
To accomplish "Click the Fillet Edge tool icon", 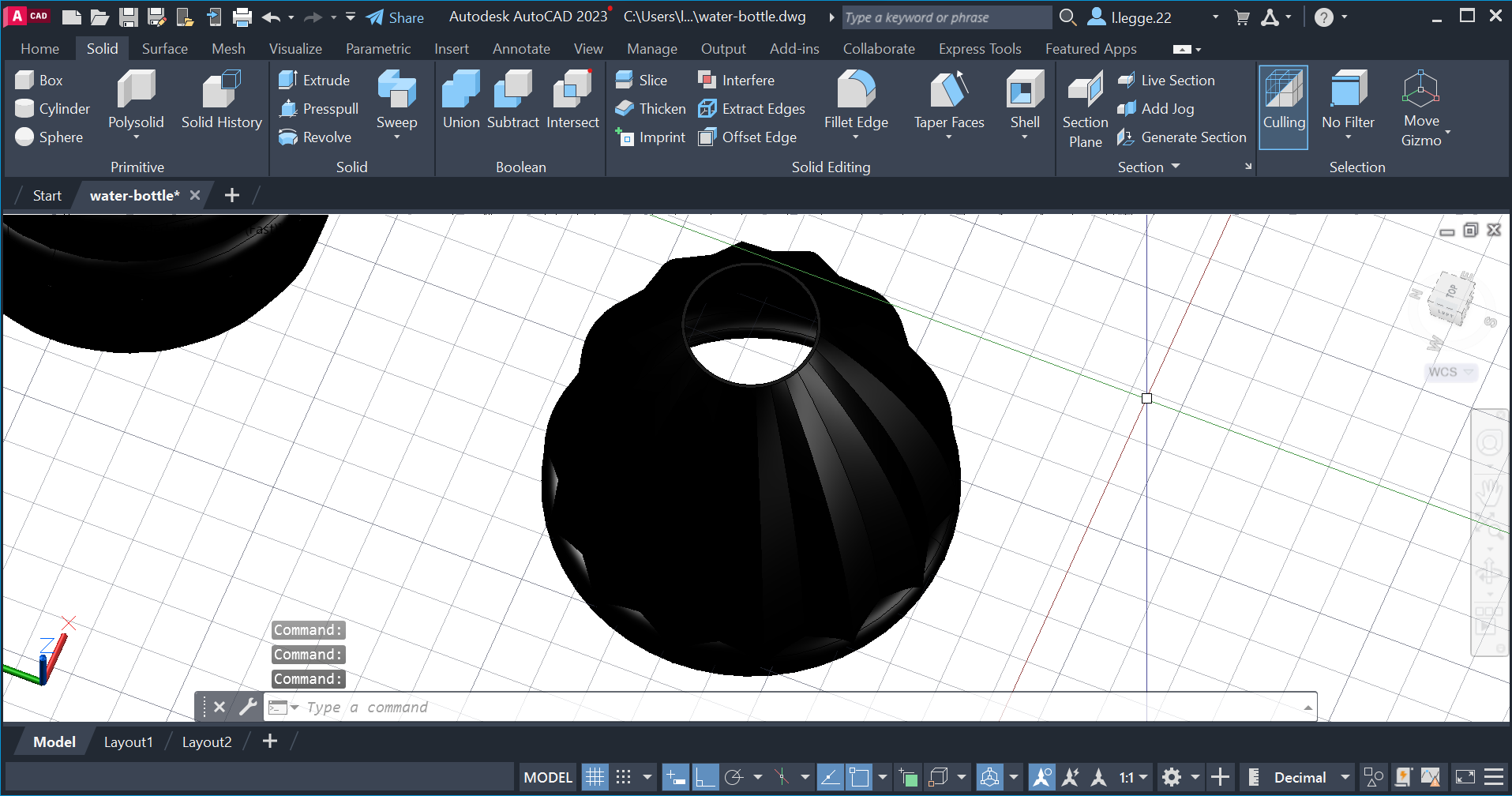I will 856,89.
